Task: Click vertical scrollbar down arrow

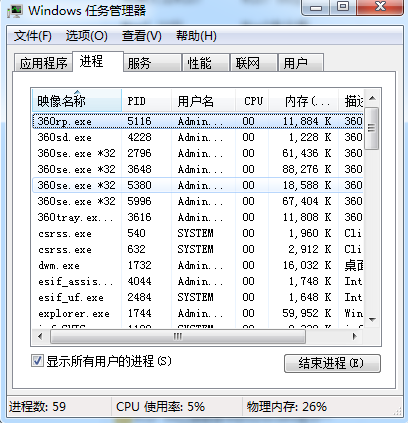Action: pyautogui.click(x=372, y=319)
